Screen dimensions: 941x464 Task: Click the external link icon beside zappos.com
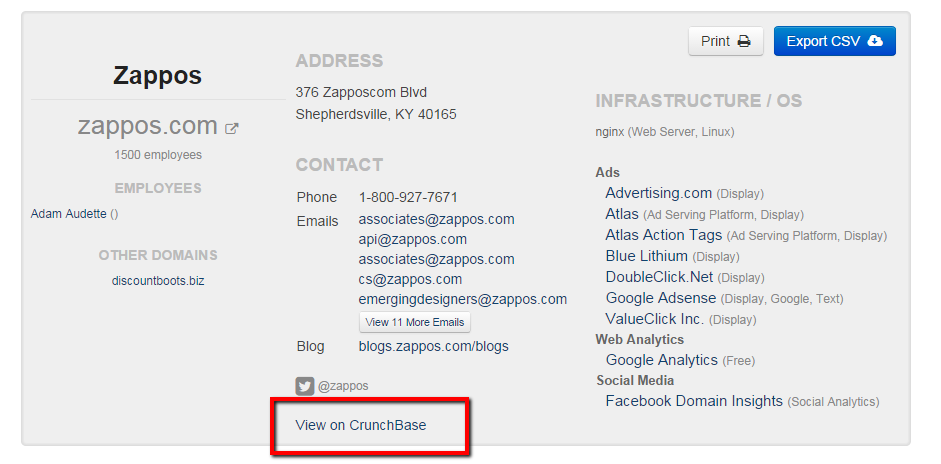(x=232, y=128)
